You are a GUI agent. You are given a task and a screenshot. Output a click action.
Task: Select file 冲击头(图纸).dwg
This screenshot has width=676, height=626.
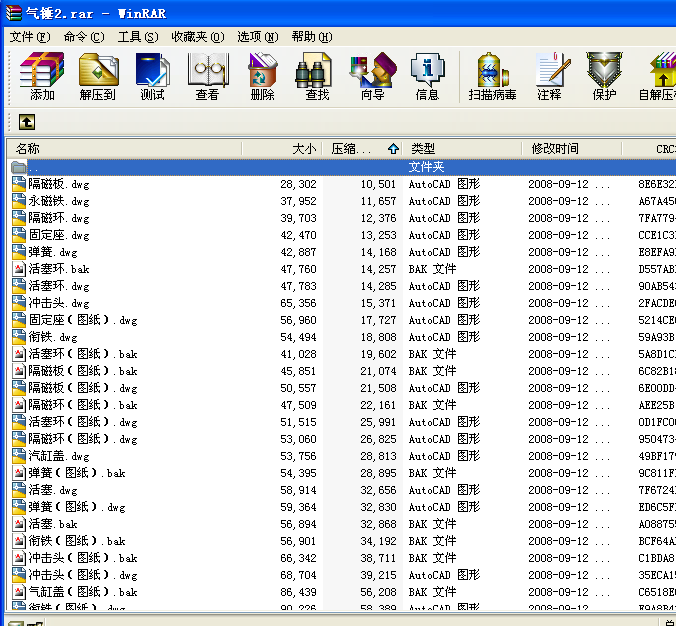(x=83, y=575)
